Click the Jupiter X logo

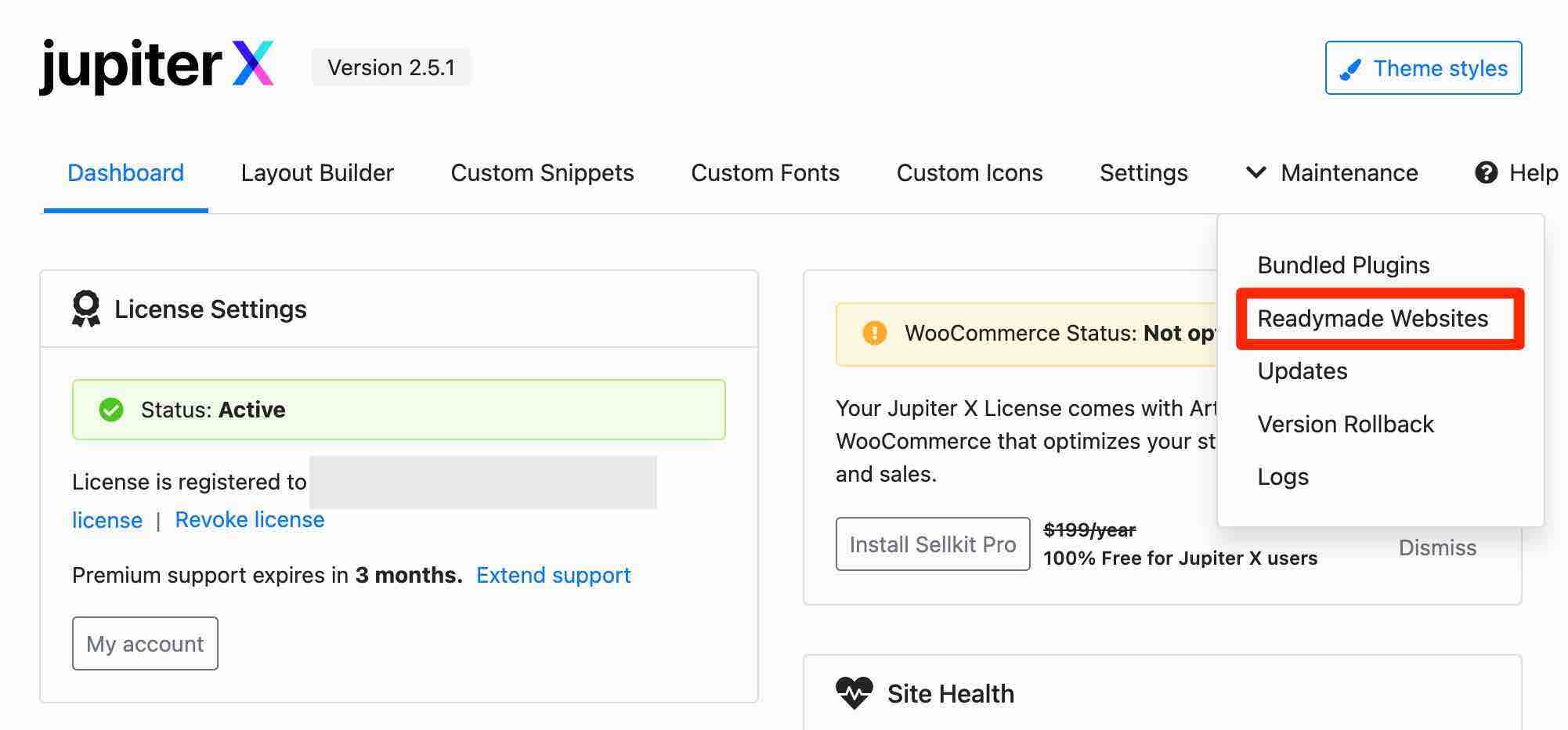[157, 67]
